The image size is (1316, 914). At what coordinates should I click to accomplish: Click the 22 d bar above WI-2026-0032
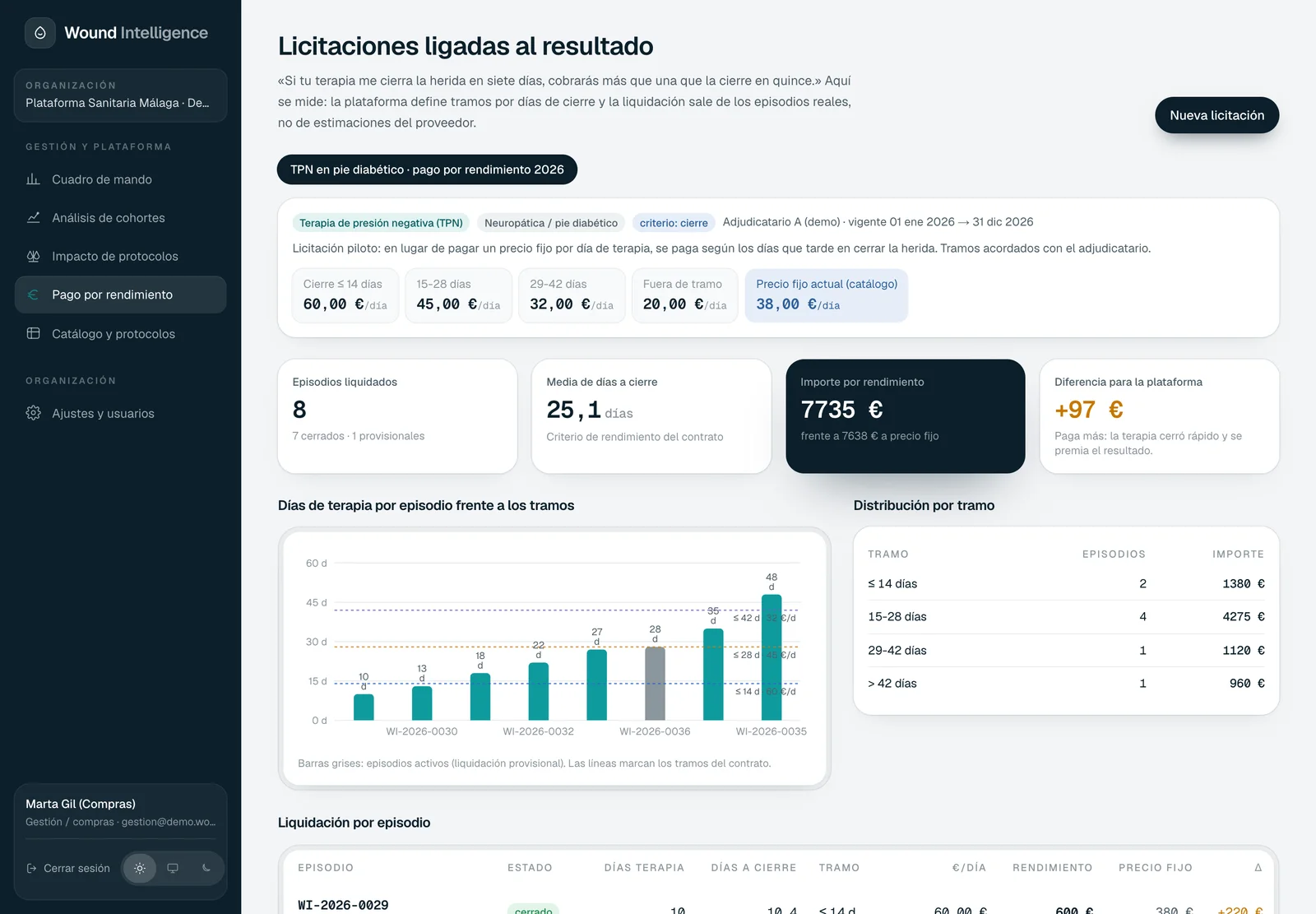[539, 691]
